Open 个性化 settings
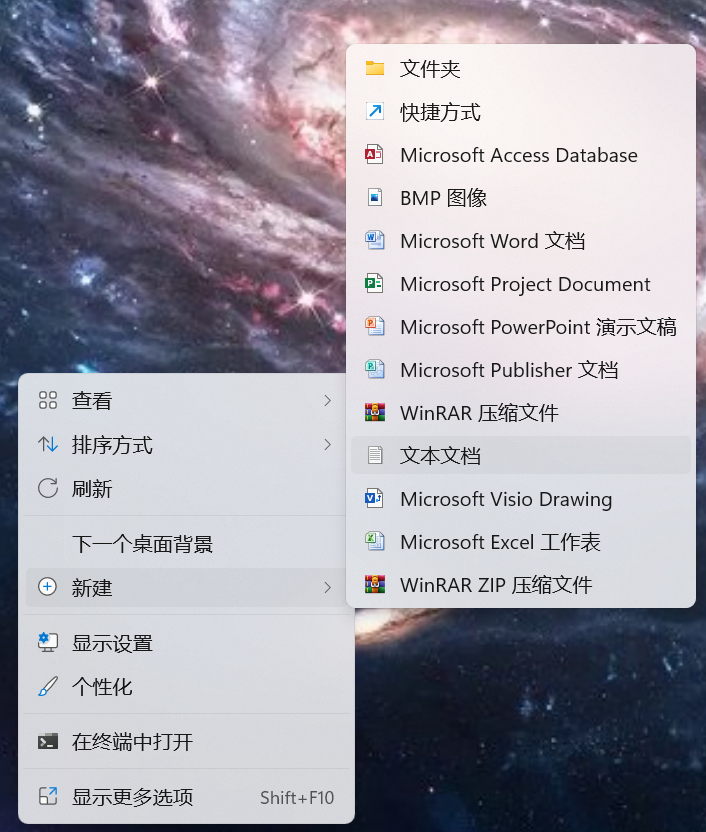The image size is (706, 832). coord(186,687)
